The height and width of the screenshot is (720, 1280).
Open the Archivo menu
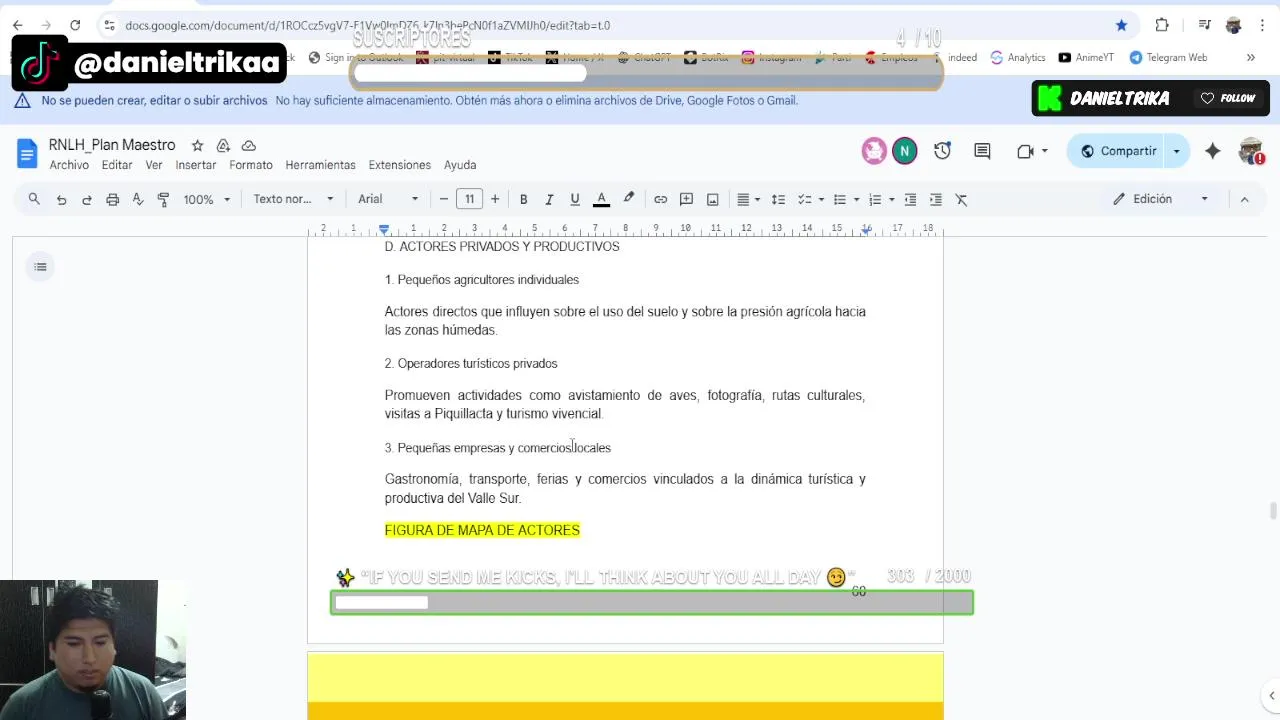point(69,165)
